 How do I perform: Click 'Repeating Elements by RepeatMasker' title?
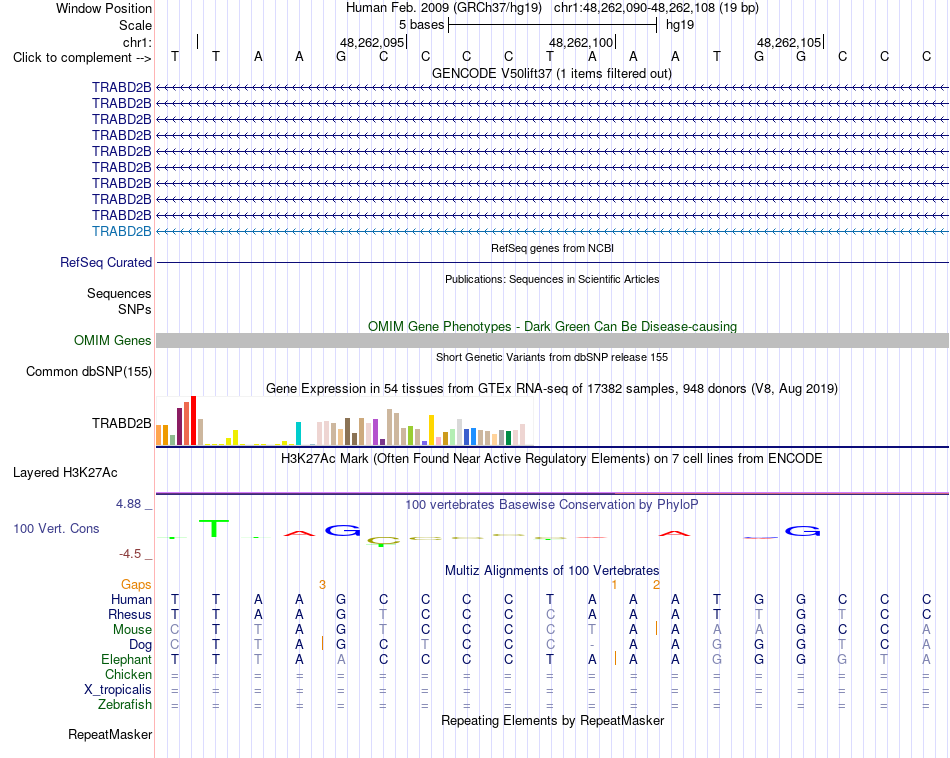(x=552, y=721)
